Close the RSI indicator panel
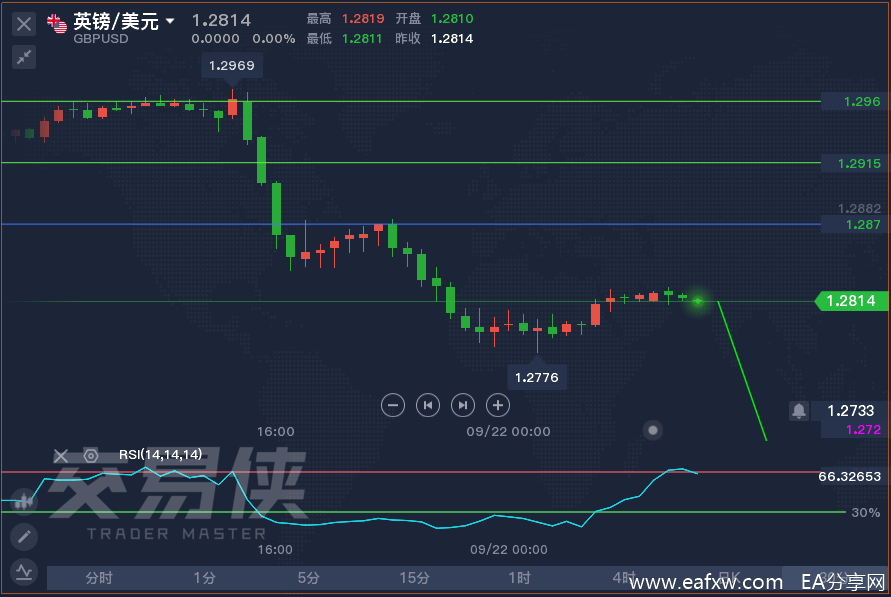Image resolution: width=891 pixels, height=597 pixels. click(x=61, y=456)
